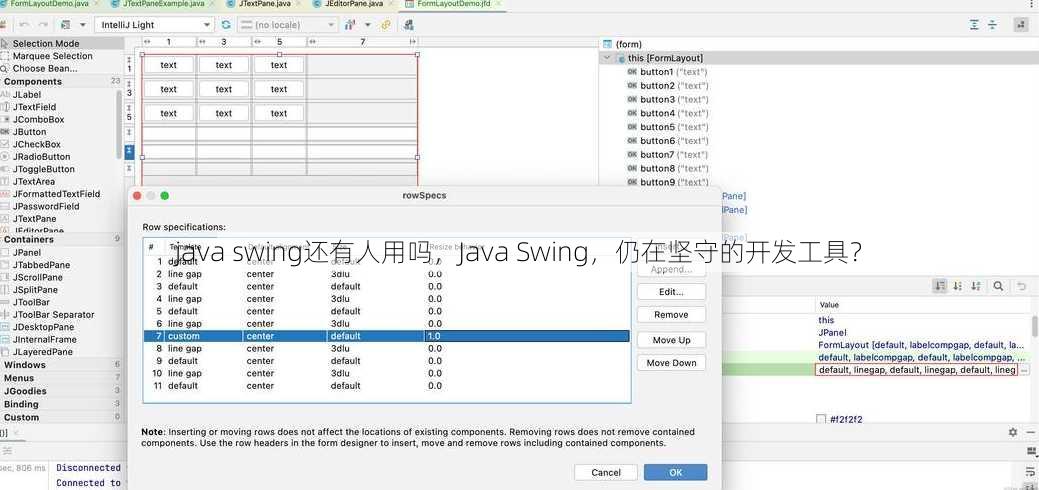Click row header 3 in the form designer
This screenshot has height=490, width=1039.
tap(129, 92)
